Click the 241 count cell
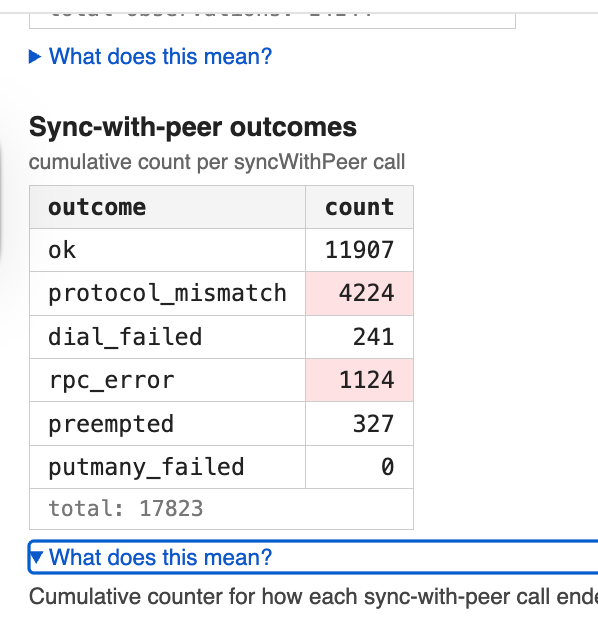 pyautogui.click(x=359, y=337)
